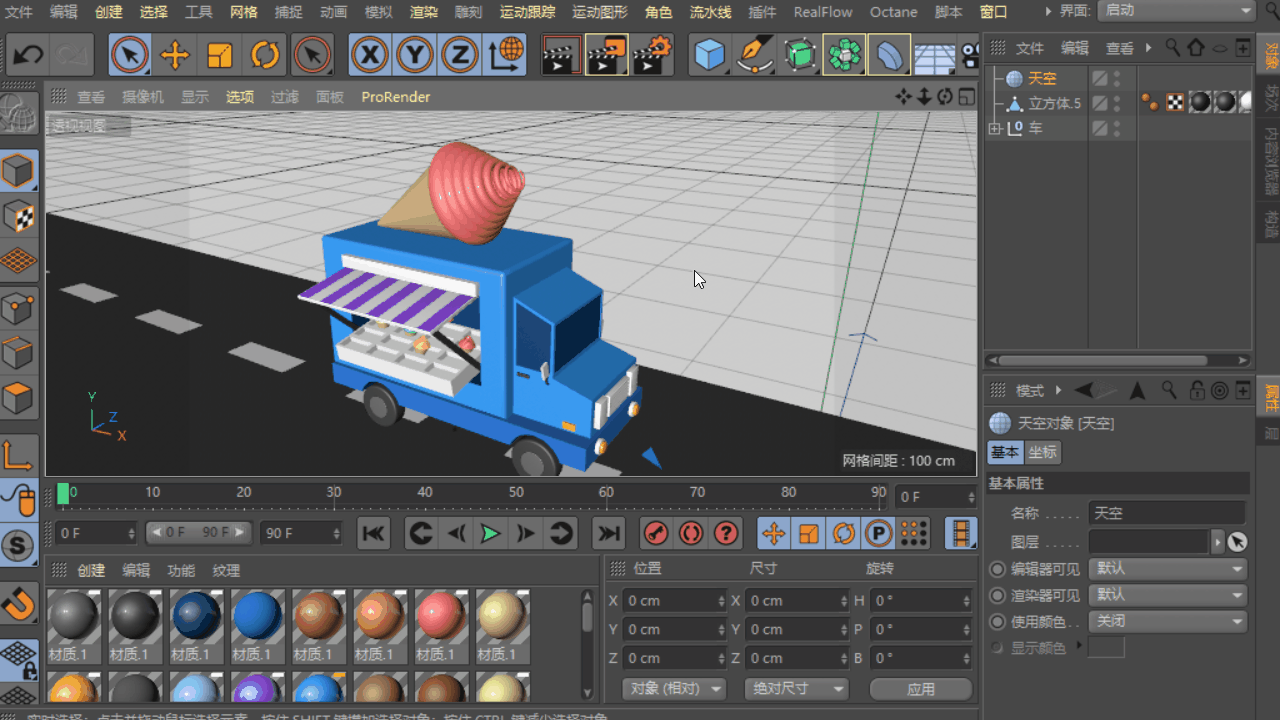This screenshot has height=720, width=1280.
Task: Click the Undo arrow icon
Action: (x=28, y=55)
